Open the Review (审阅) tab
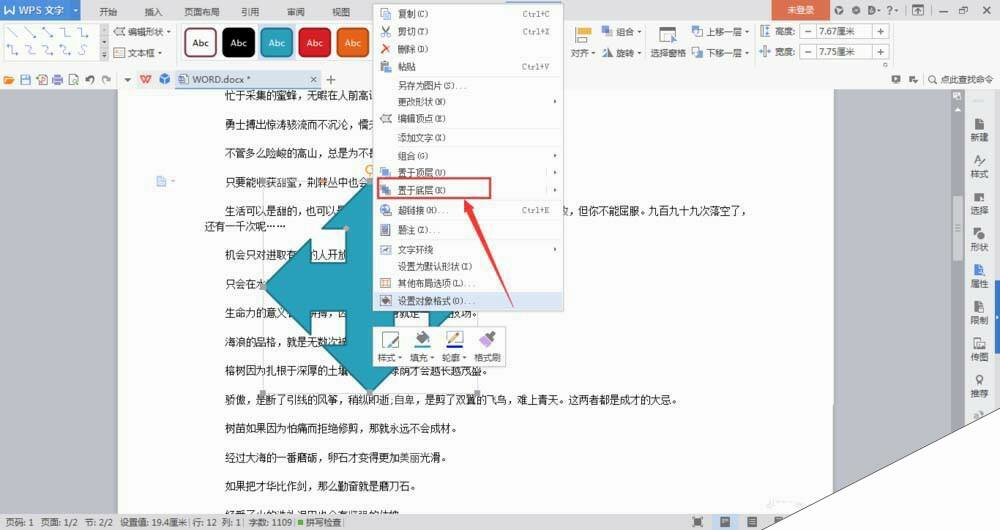 295,11
